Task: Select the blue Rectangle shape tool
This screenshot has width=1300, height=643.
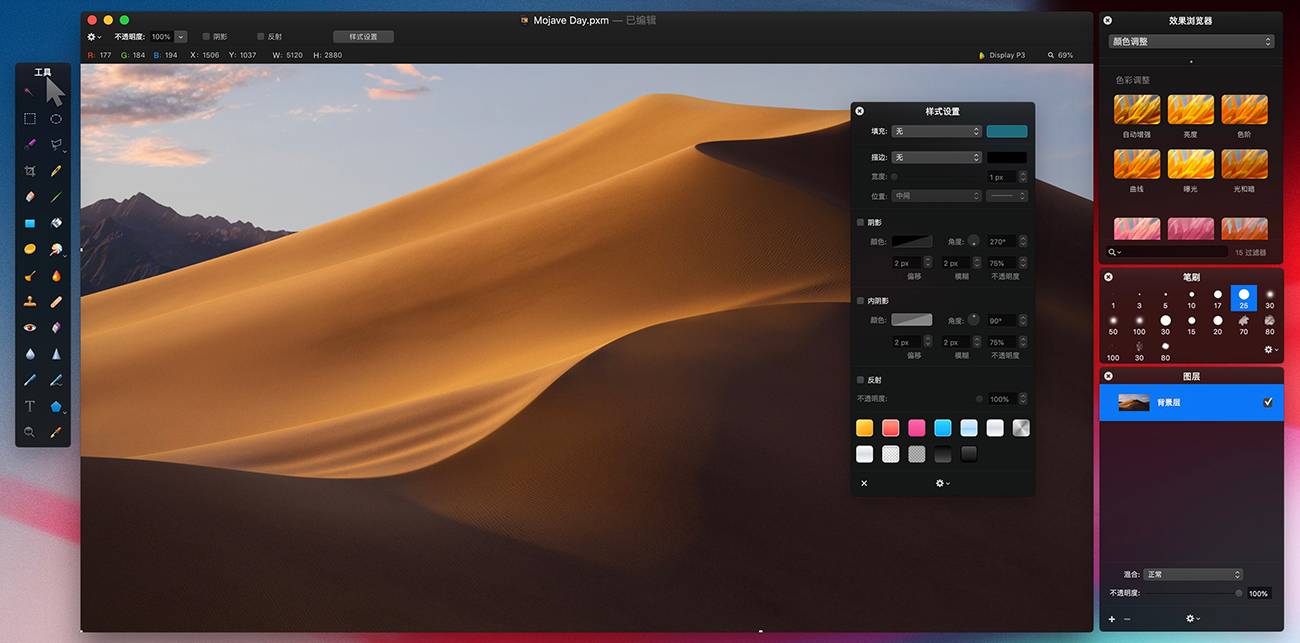Action: [x=30, y=223]
